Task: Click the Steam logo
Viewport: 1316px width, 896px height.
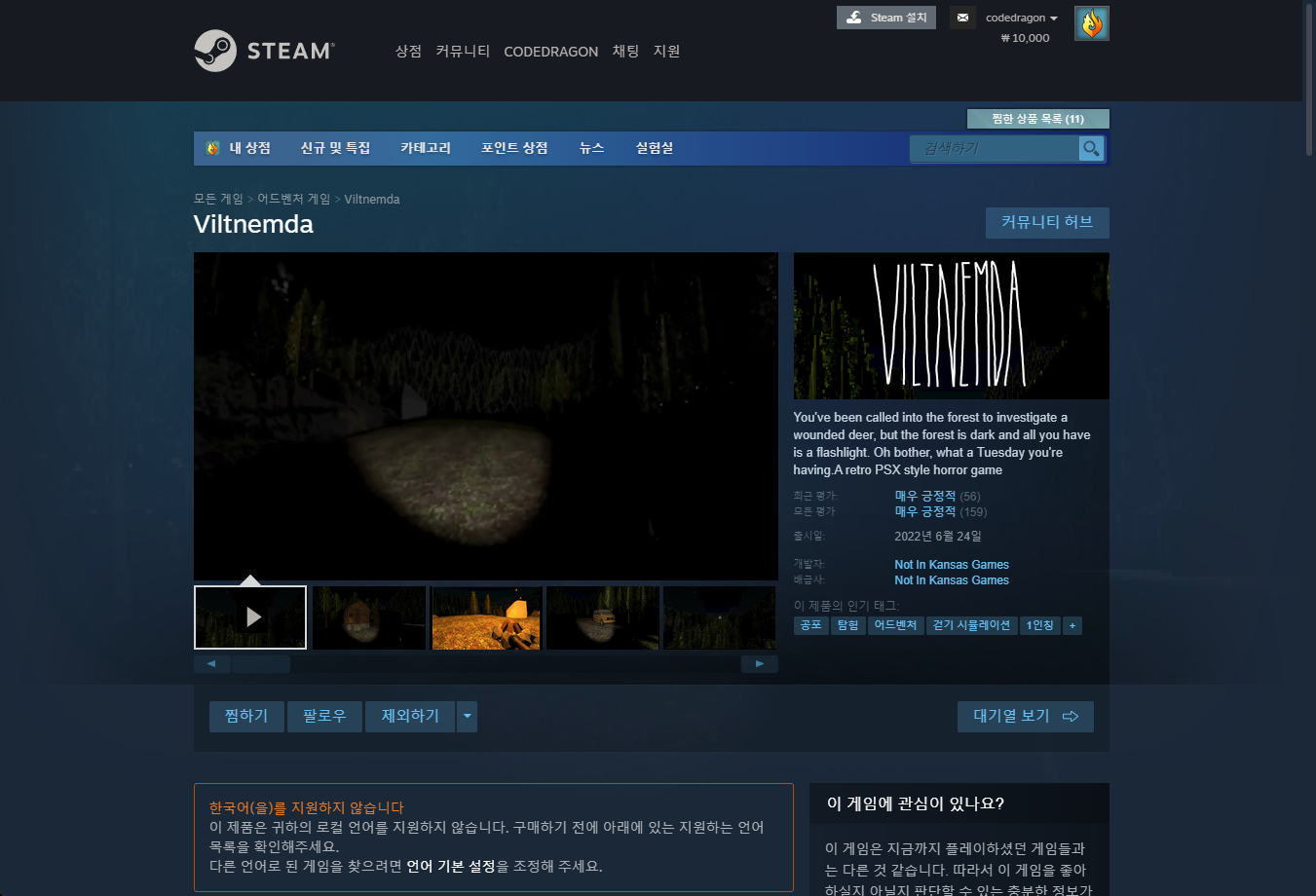Action: [264, 51]
